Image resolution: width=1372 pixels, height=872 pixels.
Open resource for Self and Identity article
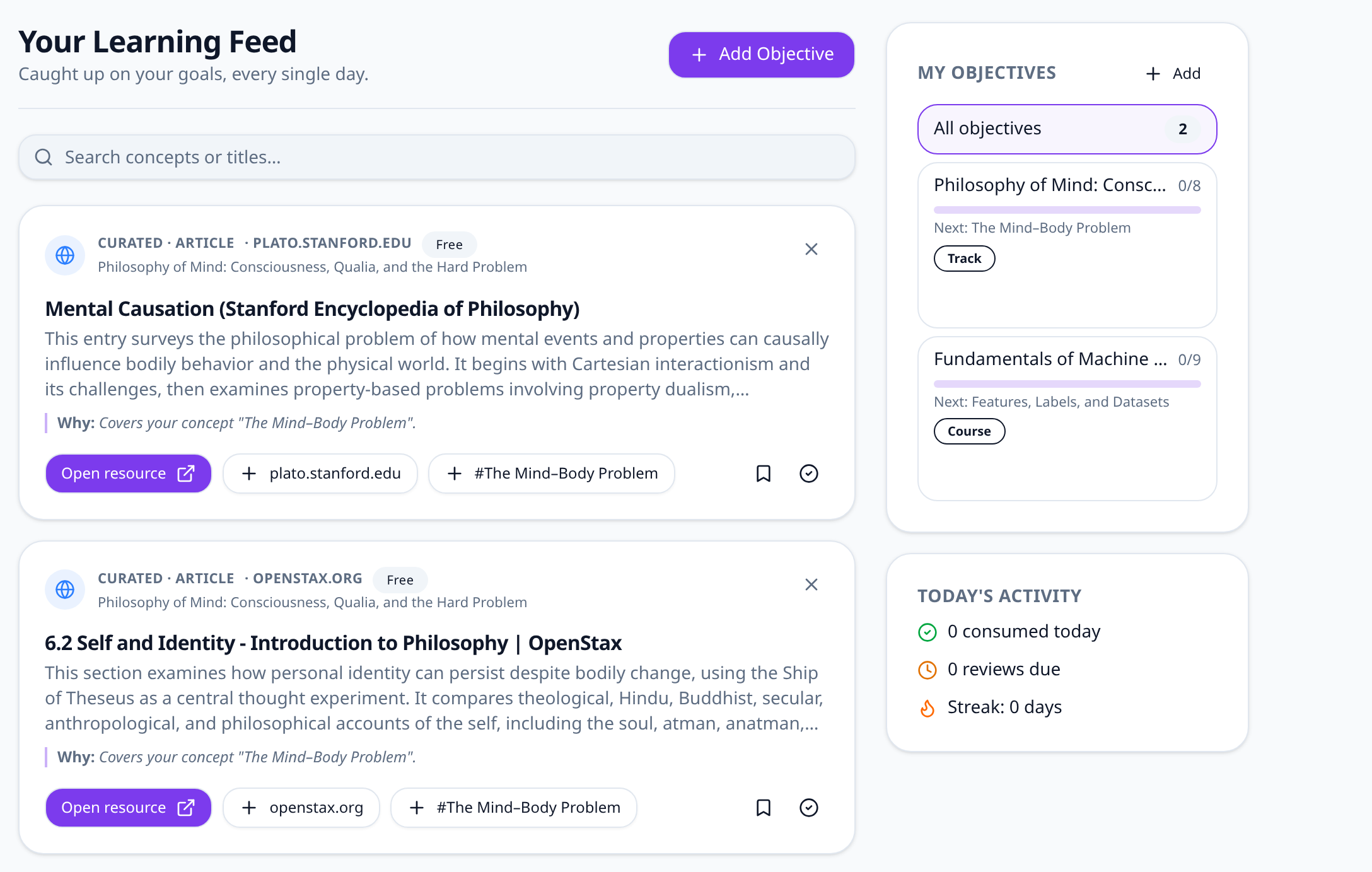tap(129, 808)
